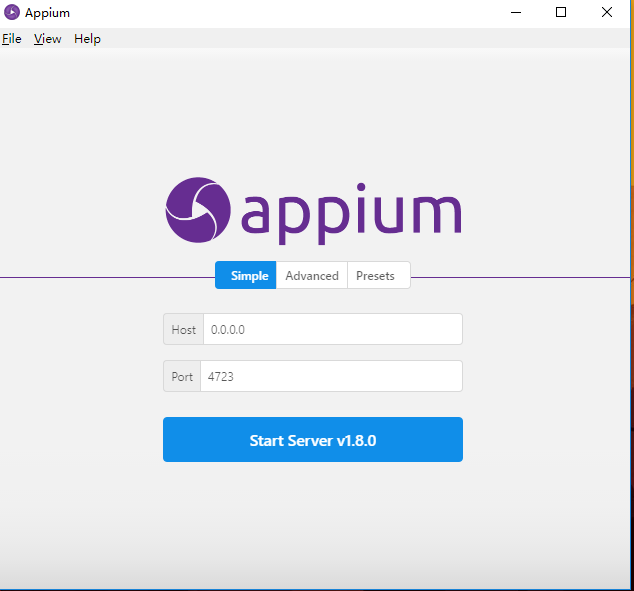This screenshot has height=591, width=634.
Task: Click the purple divider line left of Simple
Action: [x=108, y=277]
